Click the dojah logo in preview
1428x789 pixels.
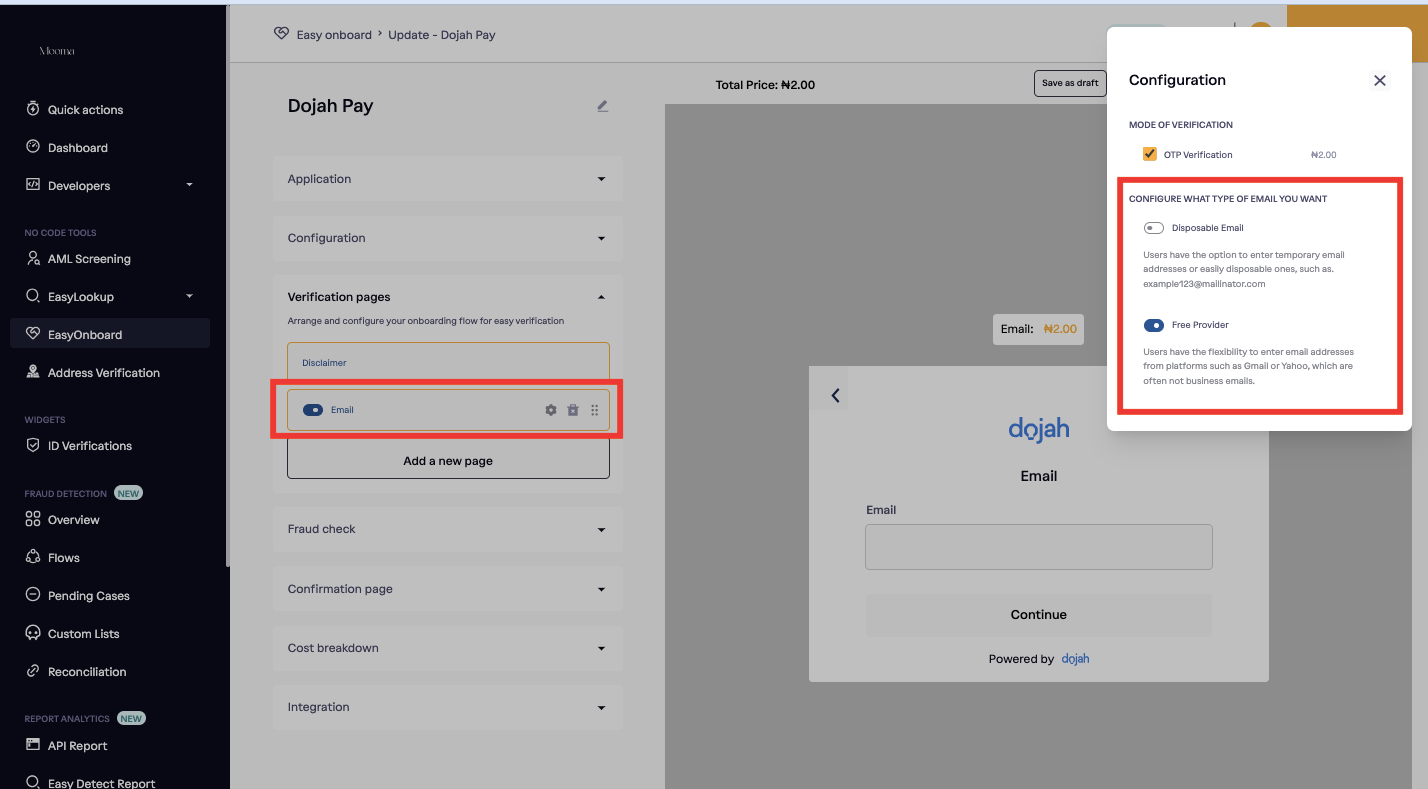(1038, 429)
